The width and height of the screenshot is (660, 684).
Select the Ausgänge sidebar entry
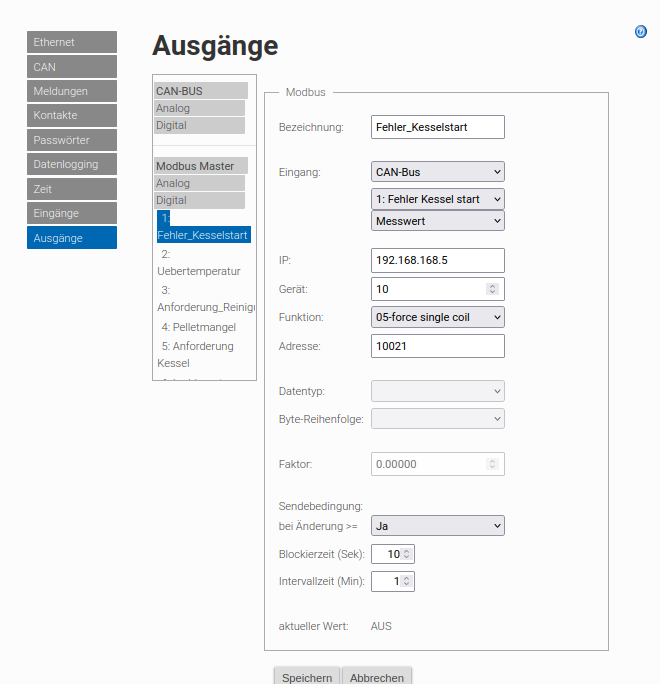[72, 238]
